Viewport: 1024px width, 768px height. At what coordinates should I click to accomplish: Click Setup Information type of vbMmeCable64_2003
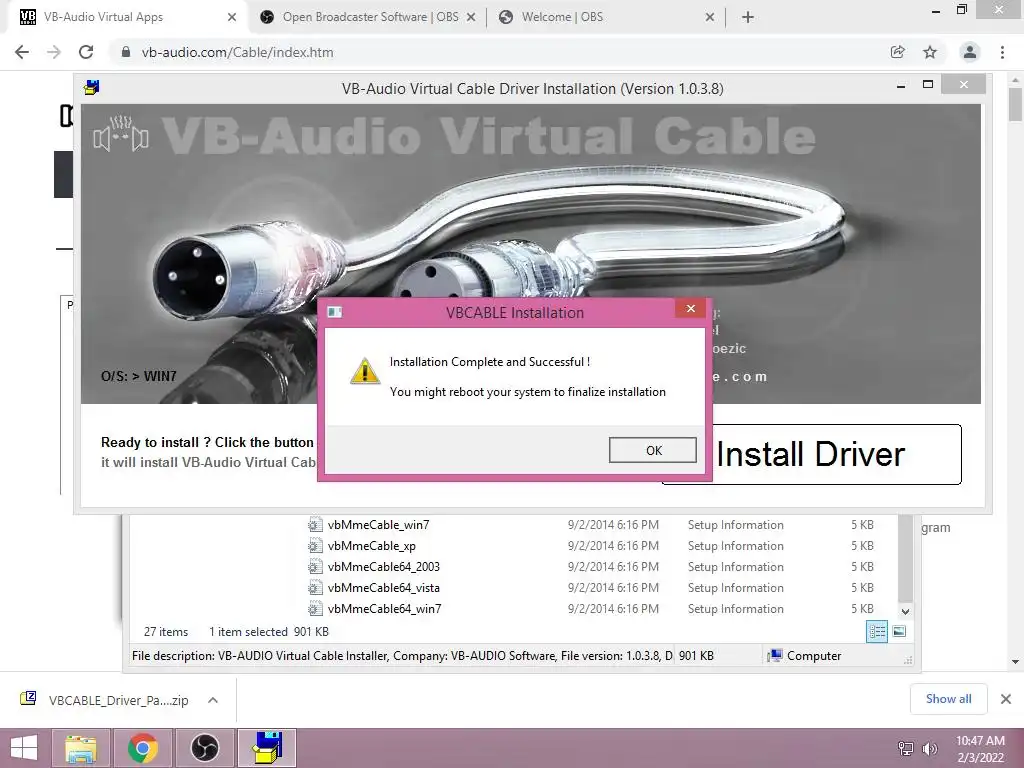[735, 566]
